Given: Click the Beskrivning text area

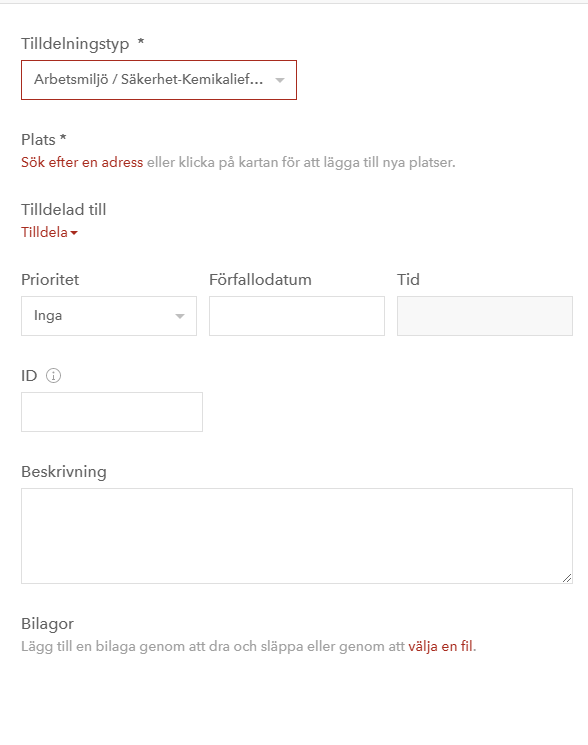Looking at the screenshot, I should pyautogui.click(x=297, y=536).
